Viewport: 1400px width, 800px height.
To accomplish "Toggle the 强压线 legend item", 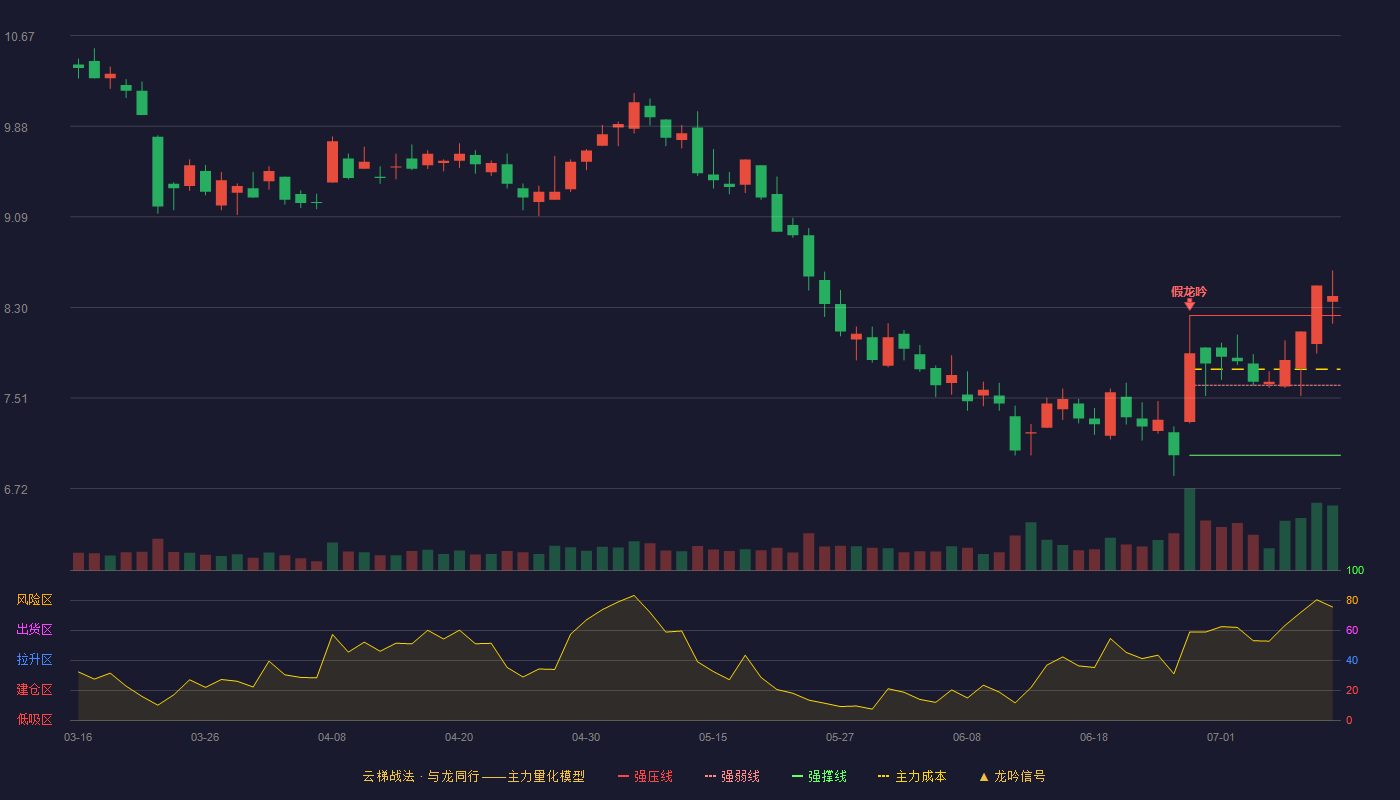I will pos(645,776).
